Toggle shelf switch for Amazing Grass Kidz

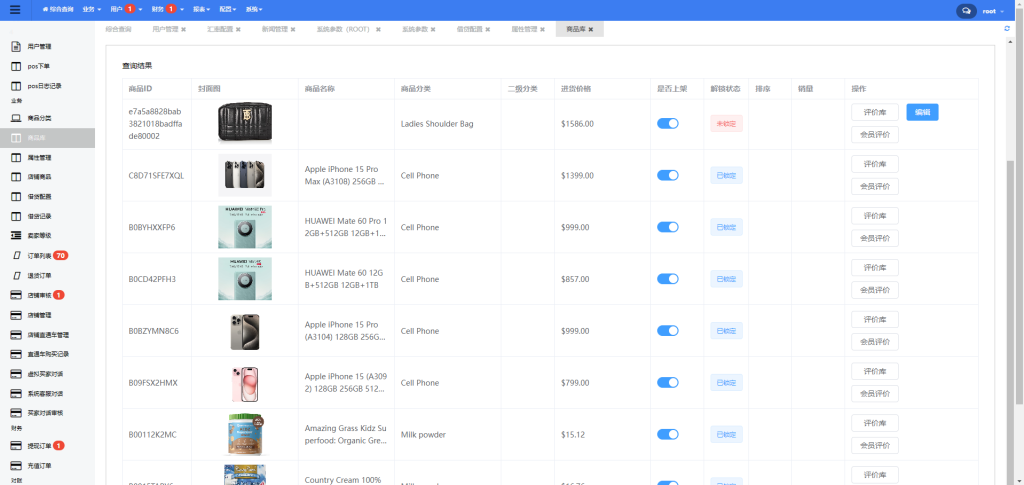667,435
